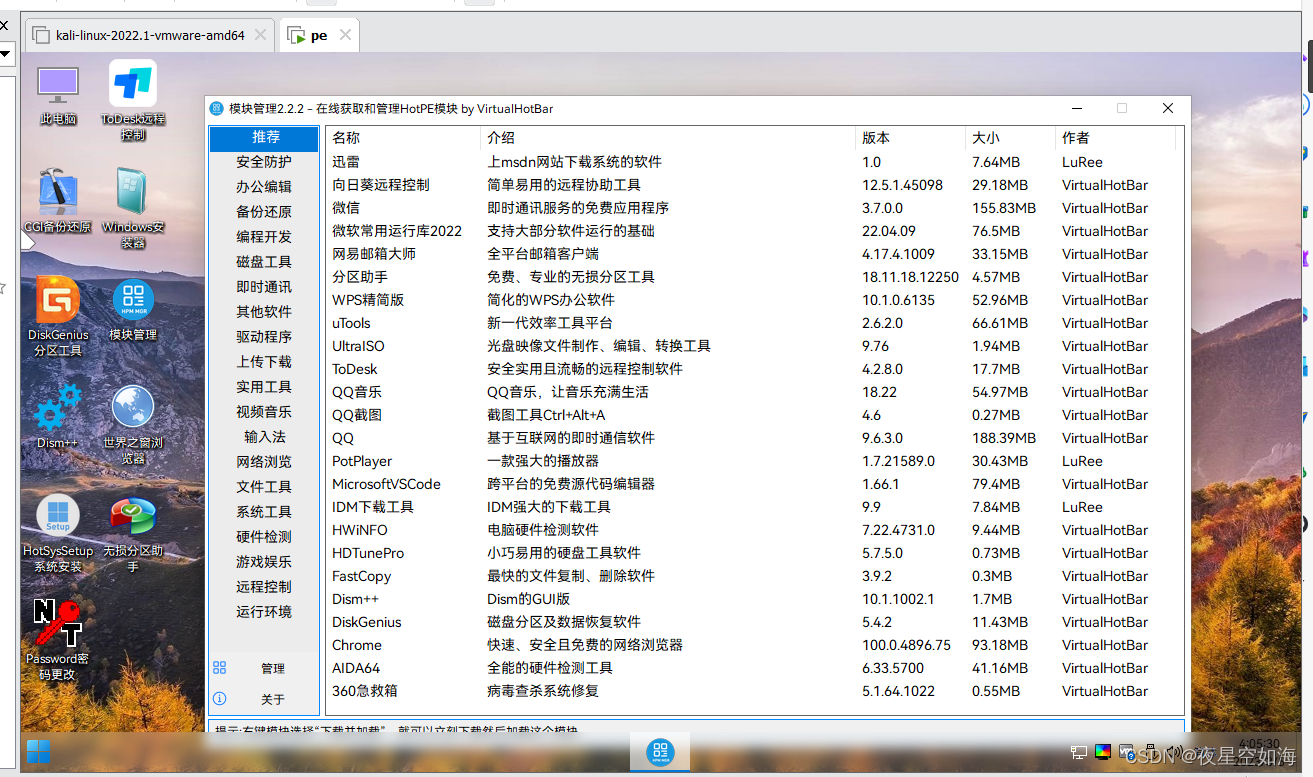Switch to the 驱动程序 category

[265, 337]
